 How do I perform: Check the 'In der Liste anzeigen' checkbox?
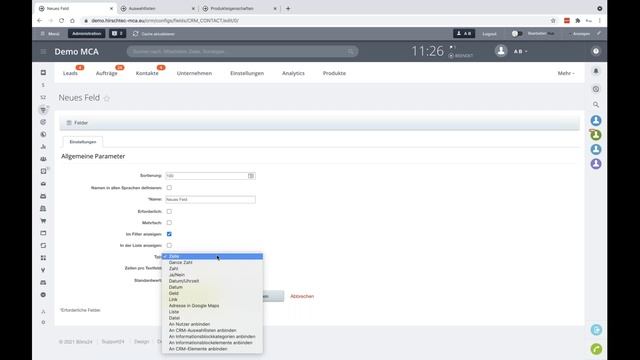(169, 246)
